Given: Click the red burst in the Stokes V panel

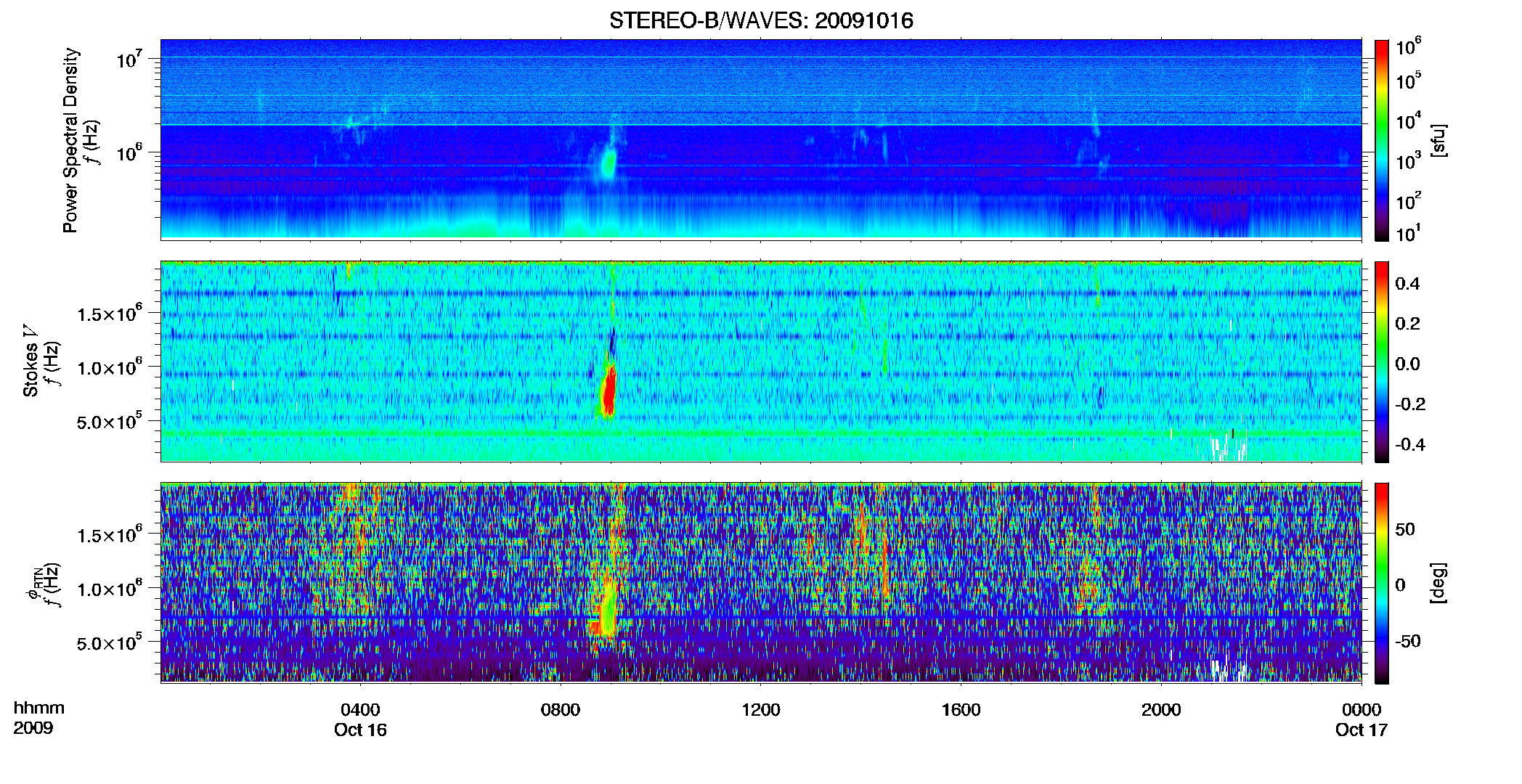Looking at the screenshot, I should coord(609,392).
